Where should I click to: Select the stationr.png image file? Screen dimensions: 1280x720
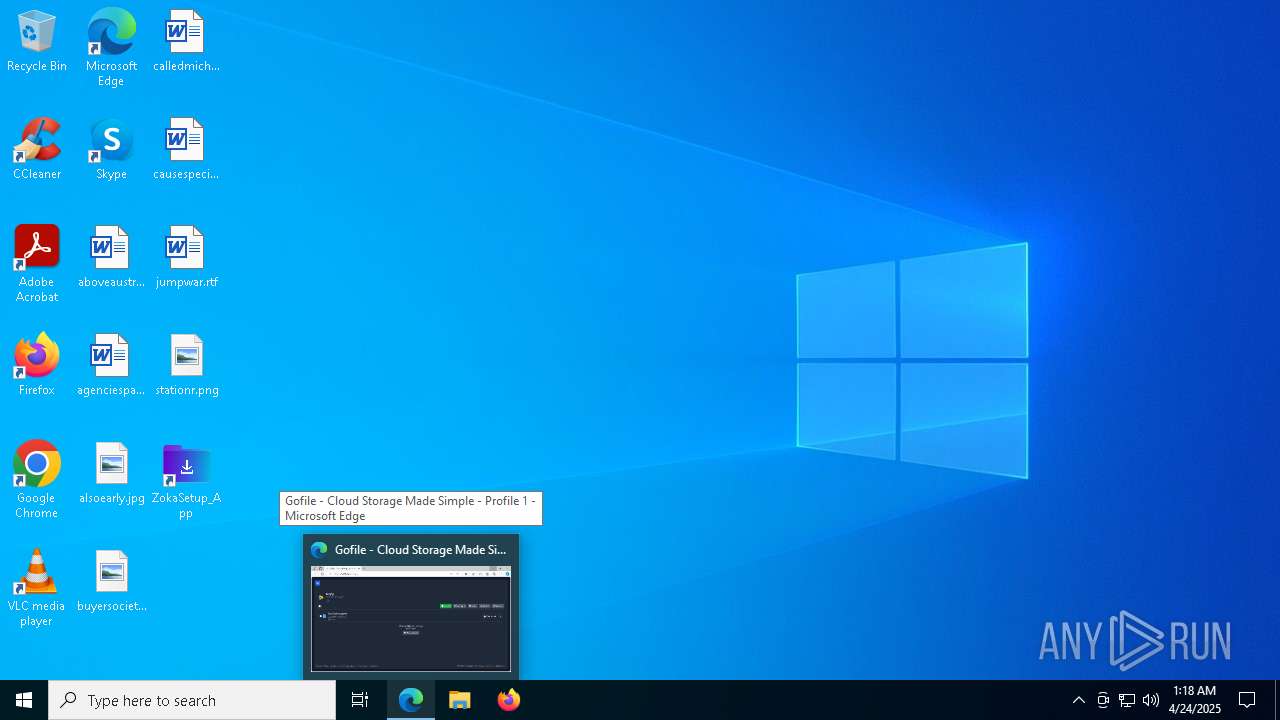[x=186, y=366]
